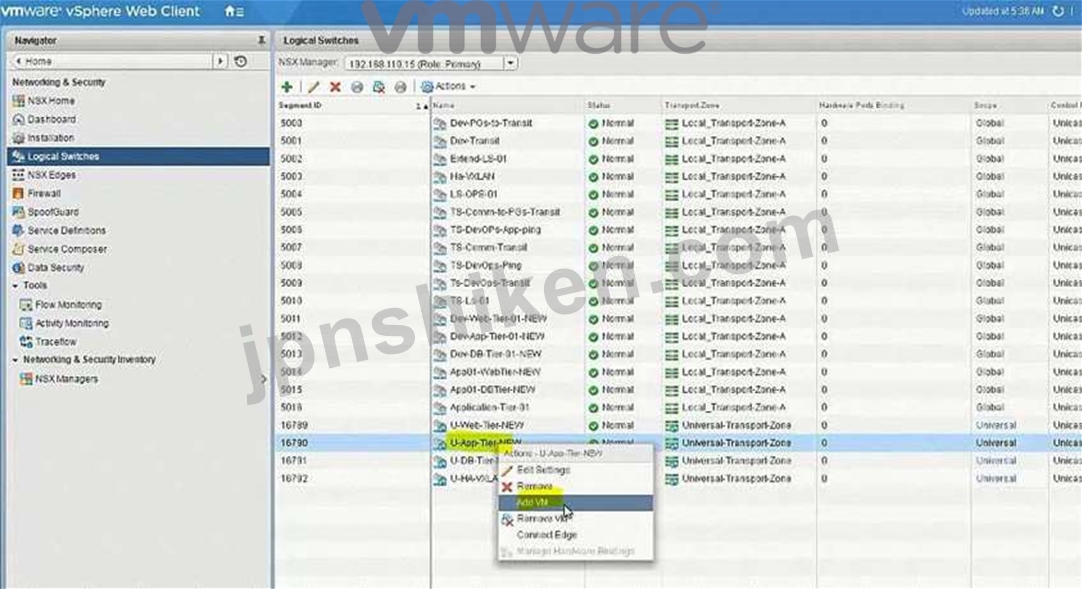Image resolution: width=1082 pixels, height=589 pixels.
Task: Open the NSX Manager dropdown
Action: pyautogui.click(x=511, y=63)
